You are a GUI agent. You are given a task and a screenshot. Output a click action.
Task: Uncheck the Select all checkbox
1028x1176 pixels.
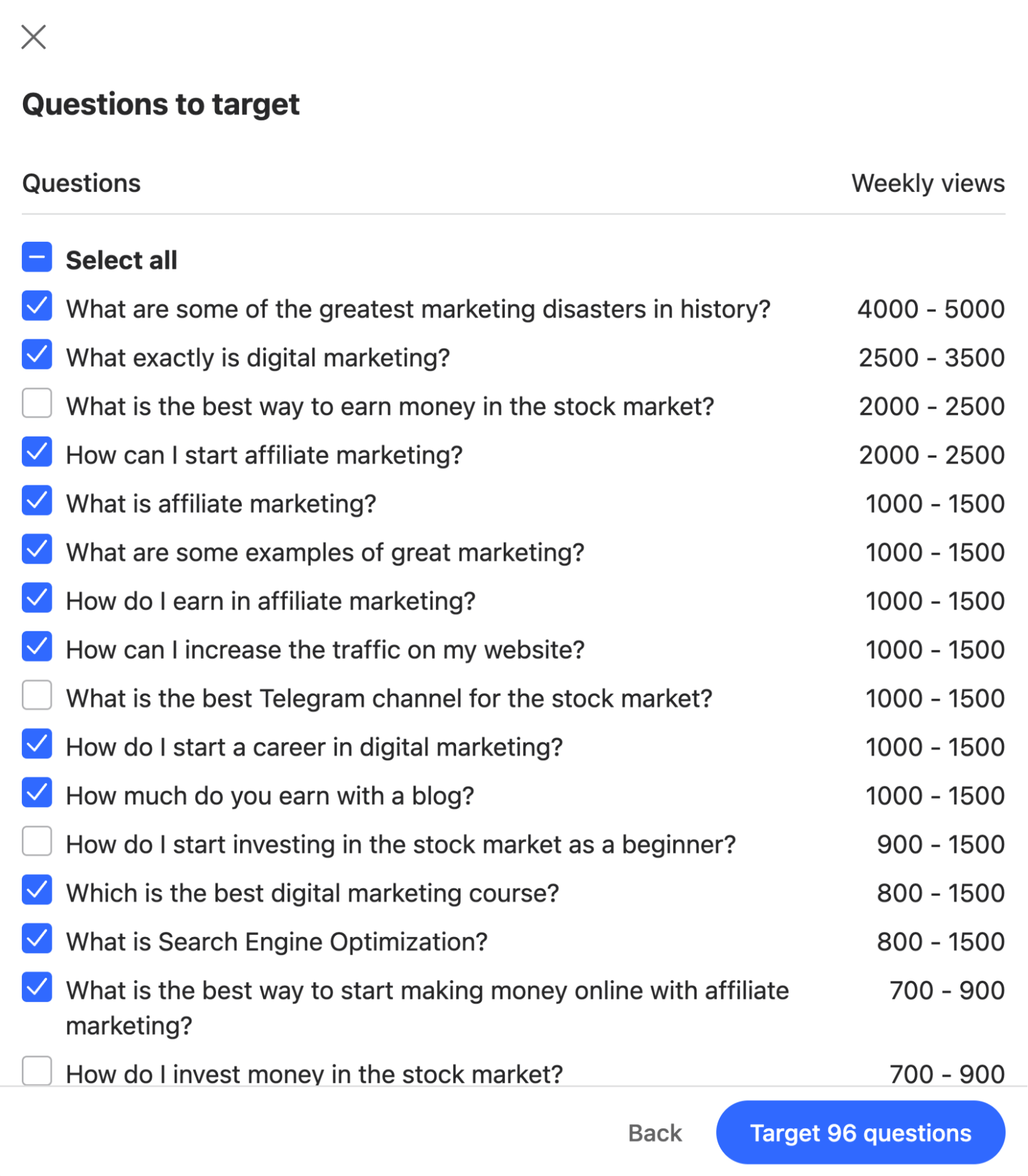(x=36, y=258)
